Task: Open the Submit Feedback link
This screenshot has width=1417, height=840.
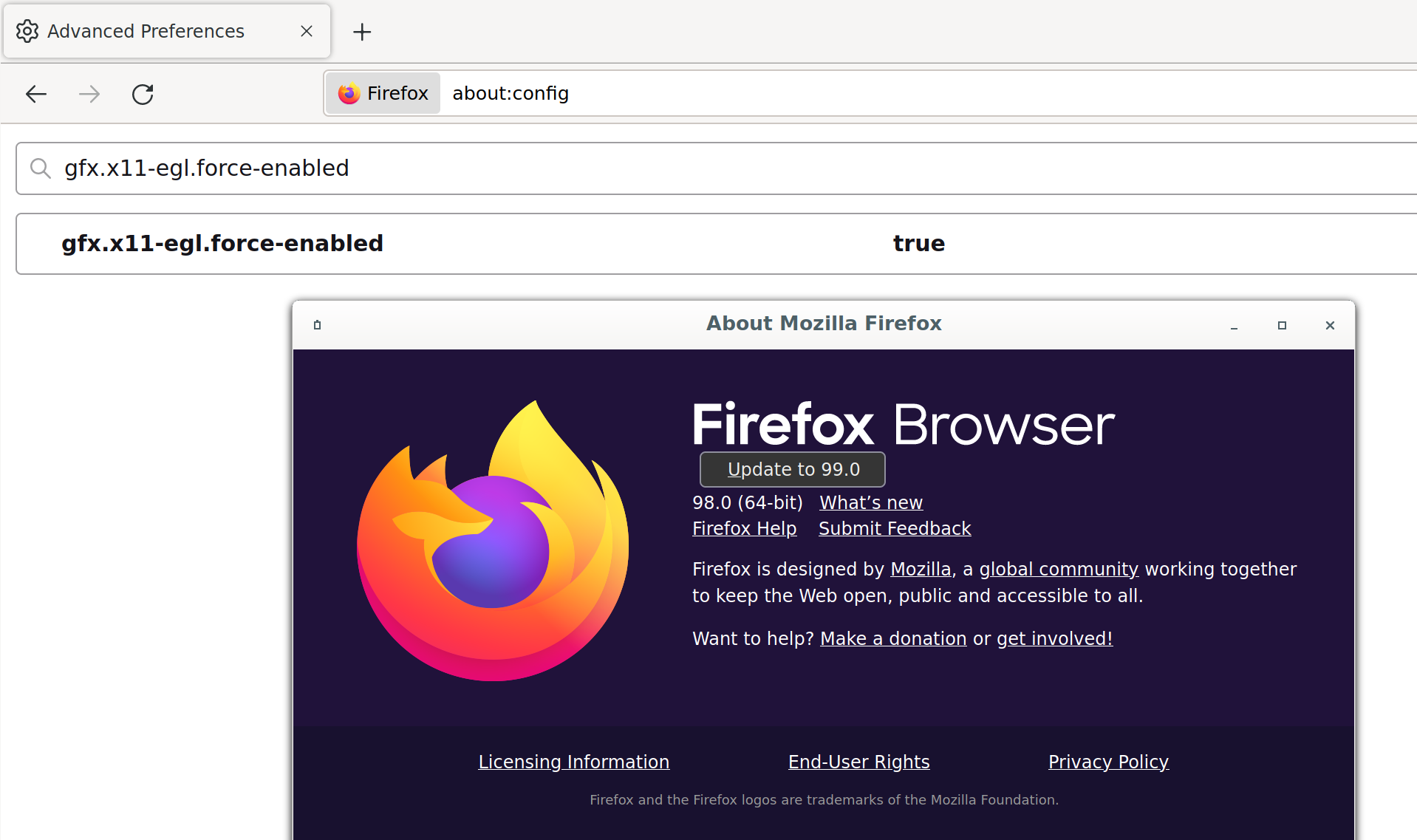Action: 895,528
